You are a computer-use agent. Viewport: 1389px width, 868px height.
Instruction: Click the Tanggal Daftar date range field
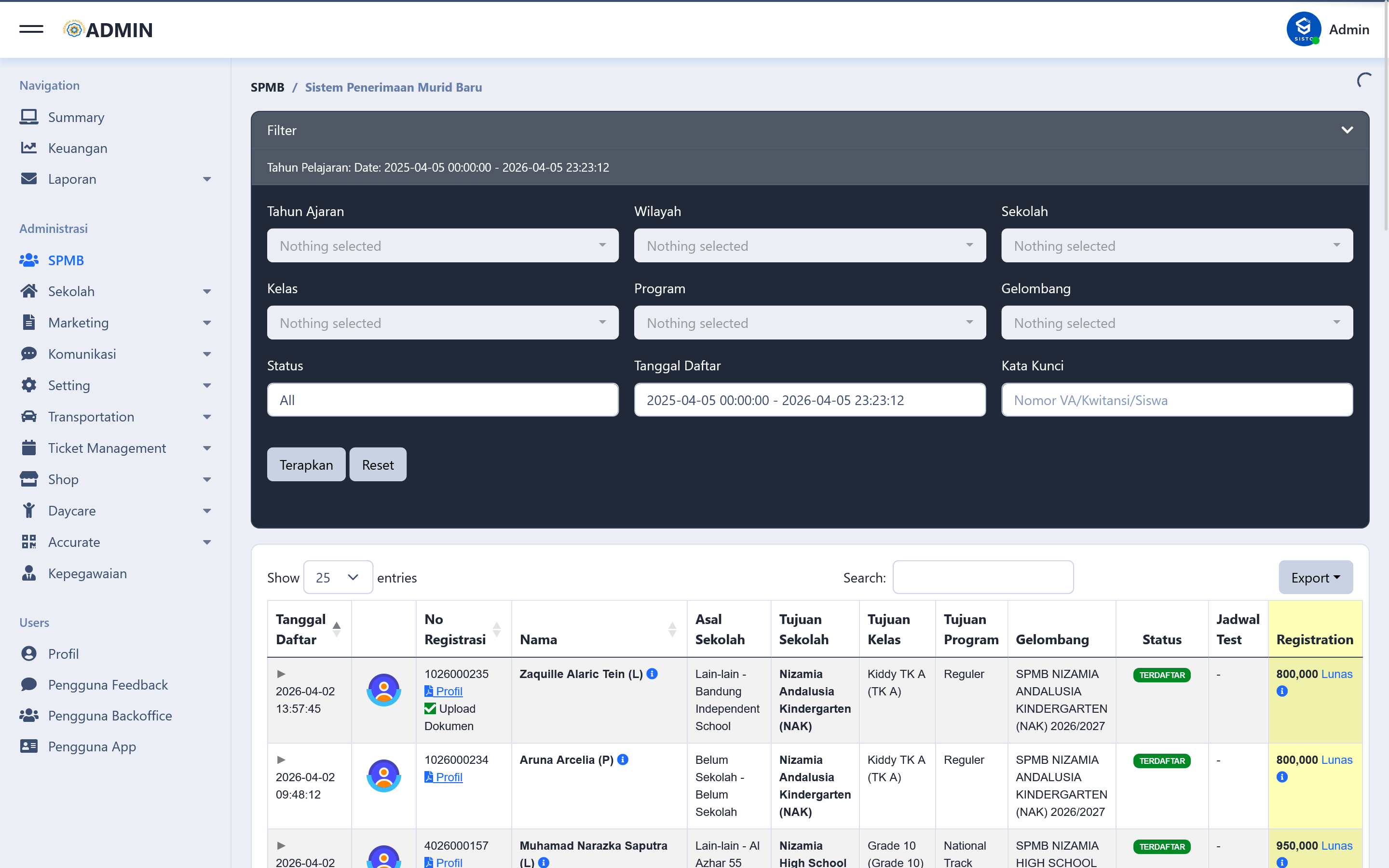click(810, 400)
